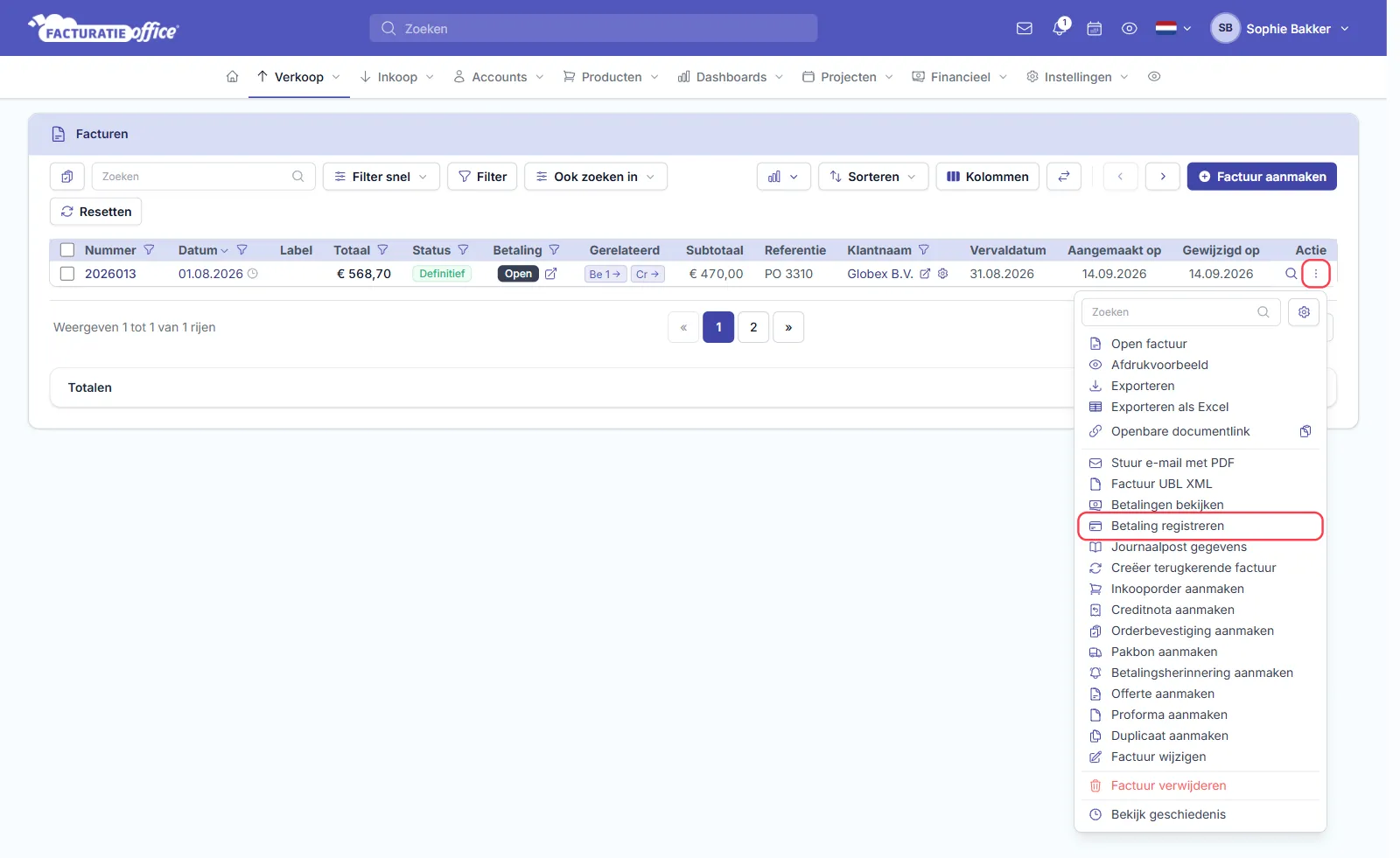Open the Sorteren dropdown
Viewport: 1400px width, 858px height.
[873, 177]
